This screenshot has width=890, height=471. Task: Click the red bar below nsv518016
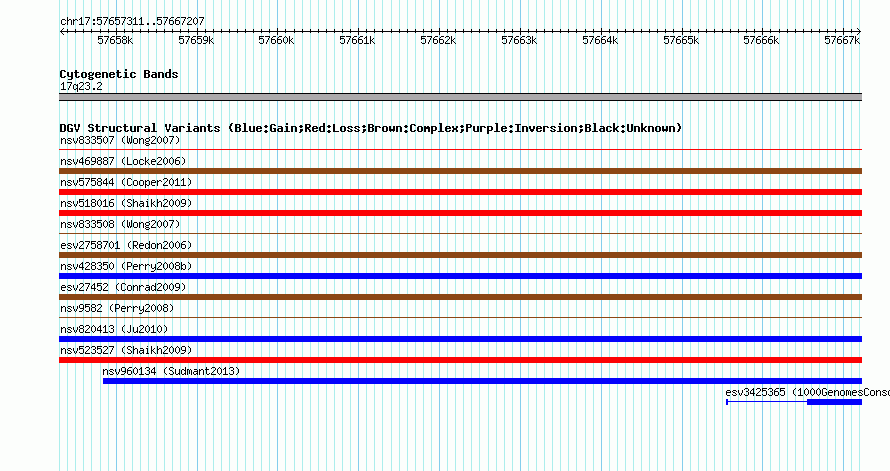(x=460, y=213)
